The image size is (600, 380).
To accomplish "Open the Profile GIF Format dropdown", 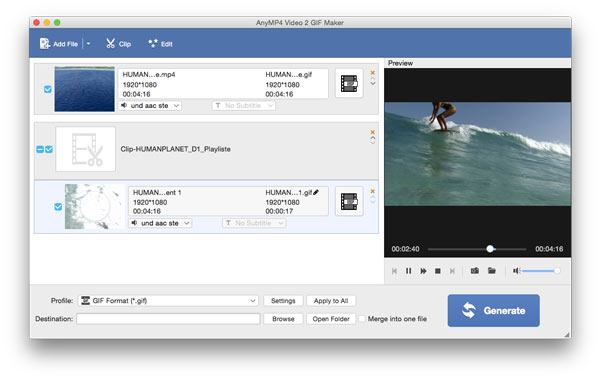I will tap(168, 301).
